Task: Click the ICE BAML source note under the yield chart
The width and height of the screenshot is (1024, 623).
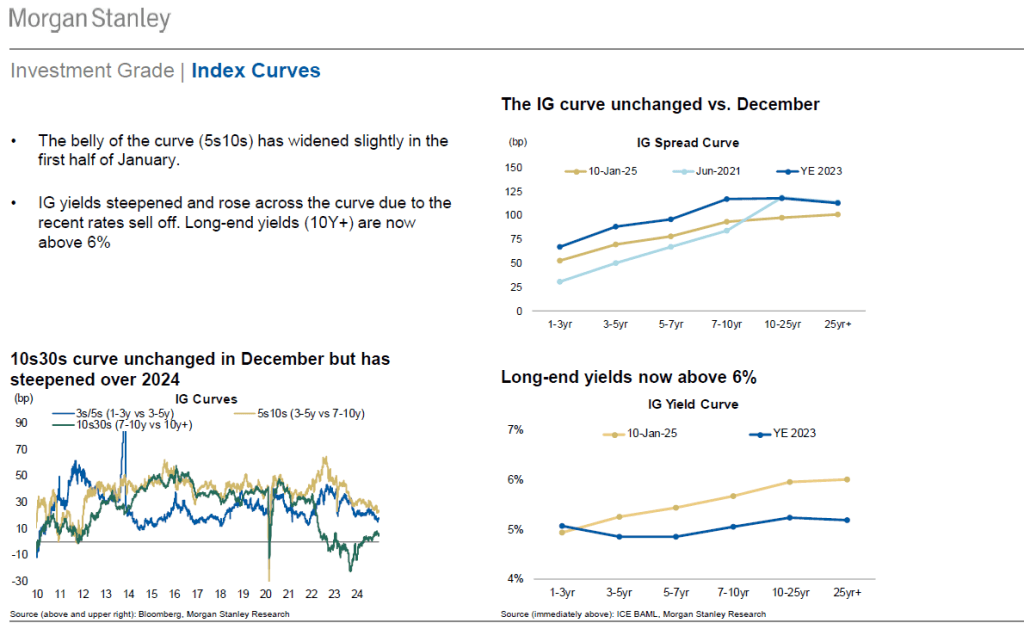Action: pyautogui.click(x=632, y=614)
